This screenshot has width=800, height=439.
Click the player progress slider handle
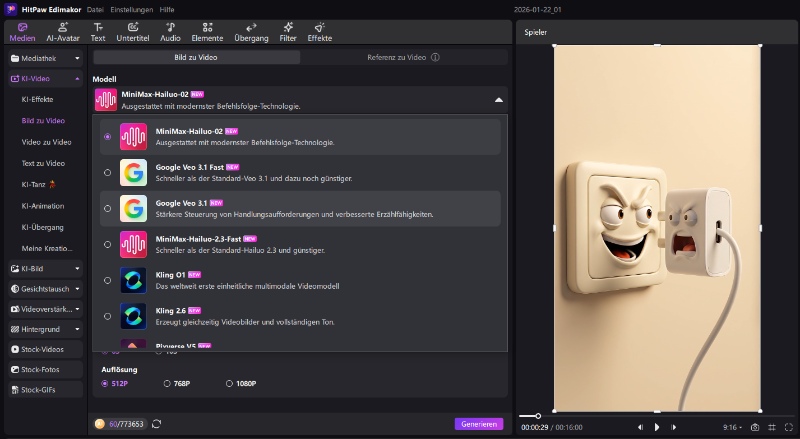pos(538,416)
